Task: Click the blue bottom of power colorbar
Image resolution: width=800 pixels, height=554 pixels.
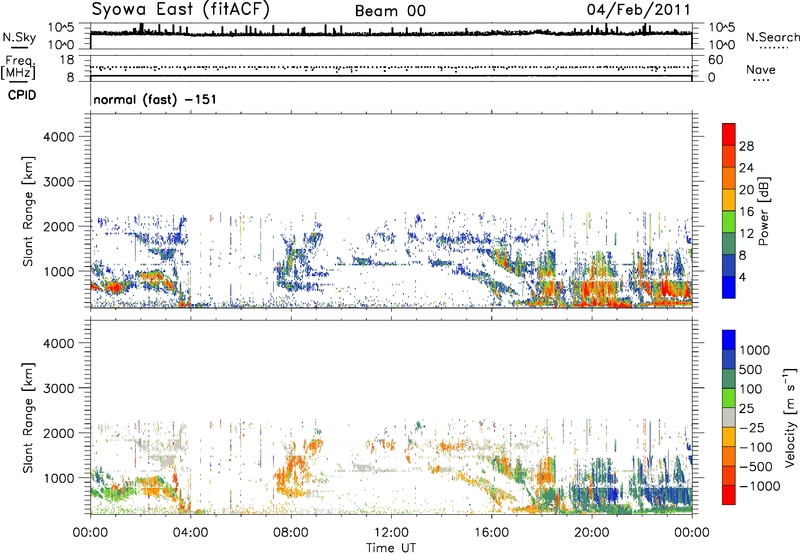Action: pyautogui.click(x=729, y=287)
